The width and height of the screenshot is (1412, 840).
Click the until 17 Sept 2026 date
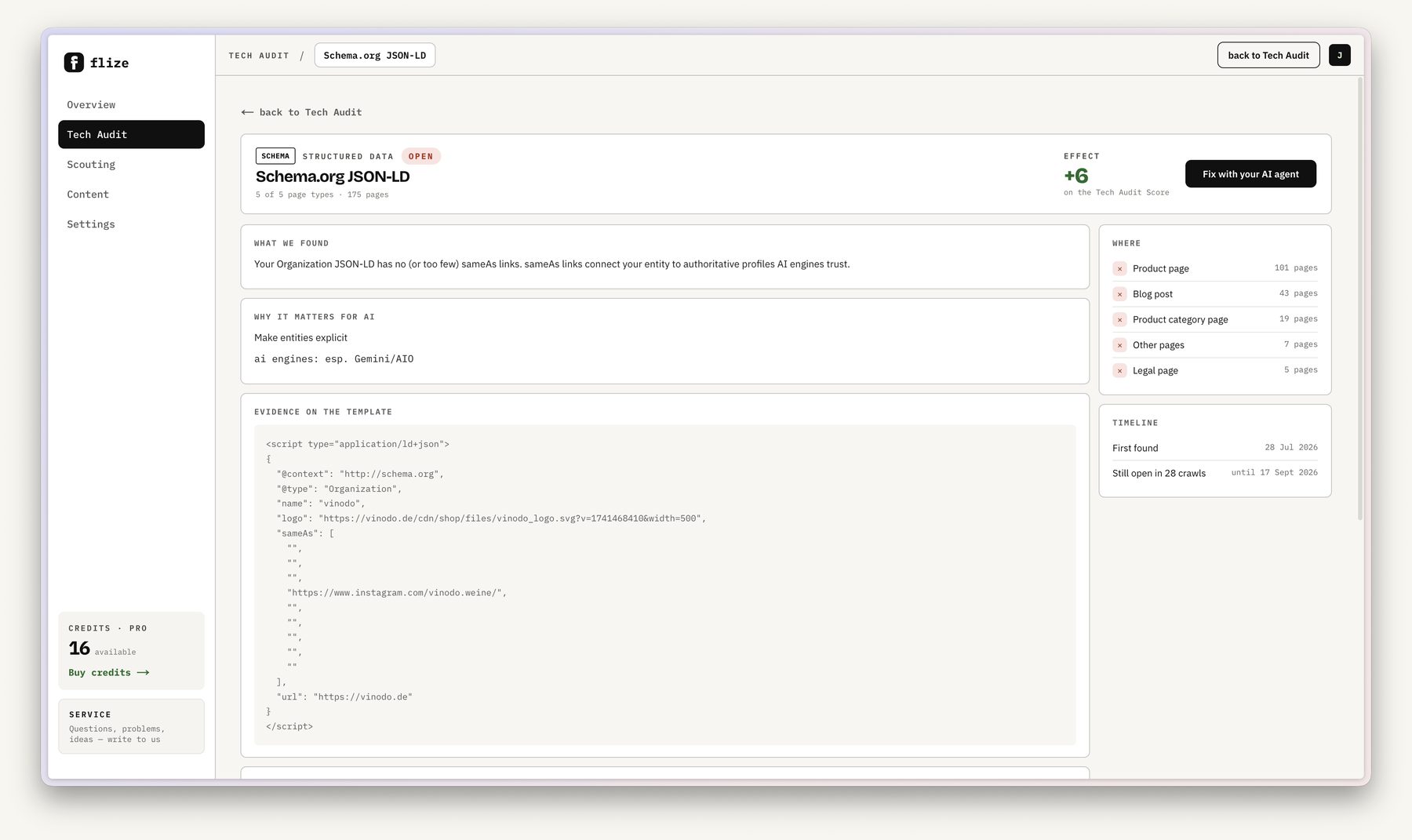point(1275,473)
